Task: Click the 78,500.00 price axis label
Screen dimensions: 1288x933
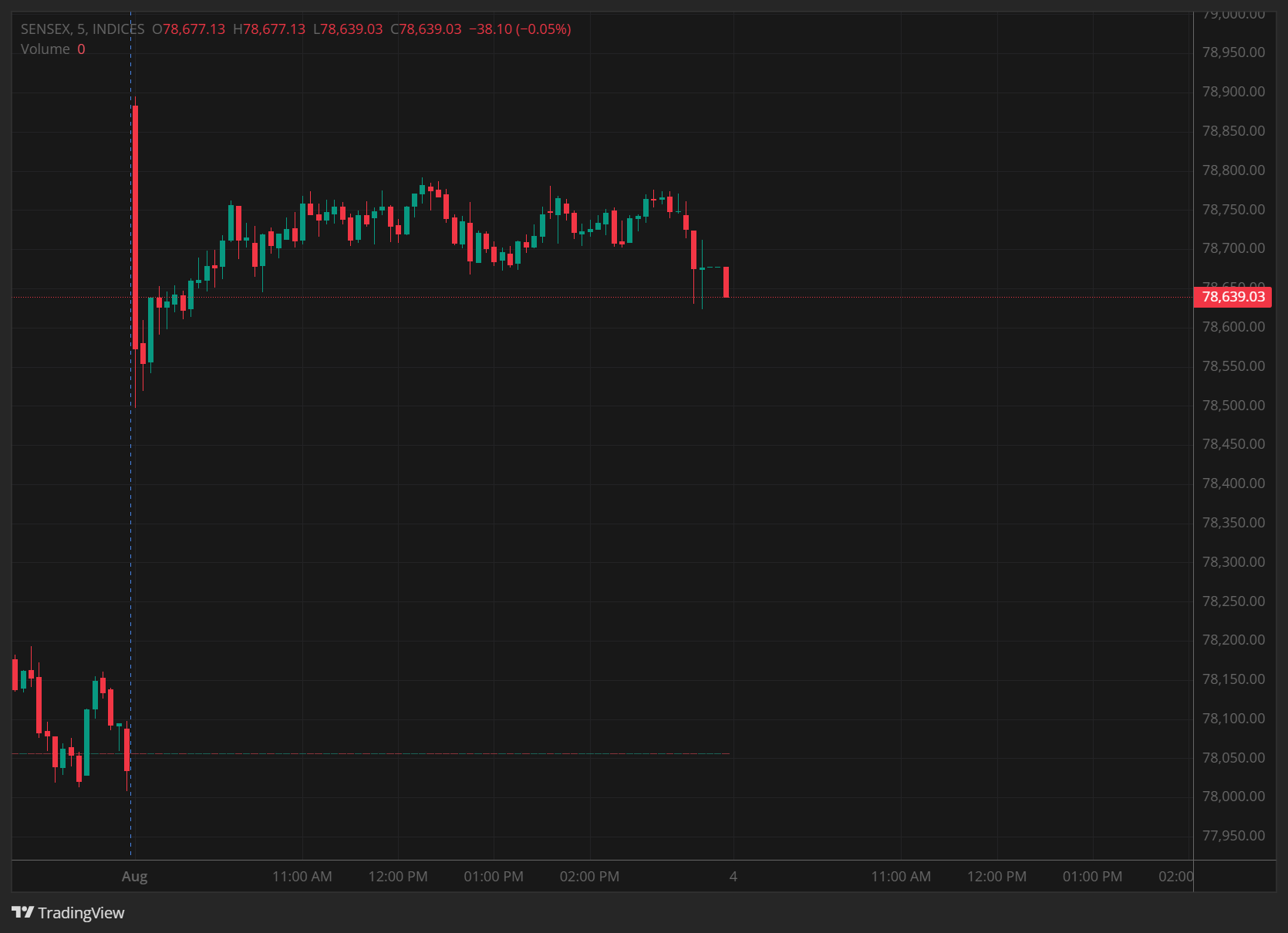Action: click(x=1233, y=406)
